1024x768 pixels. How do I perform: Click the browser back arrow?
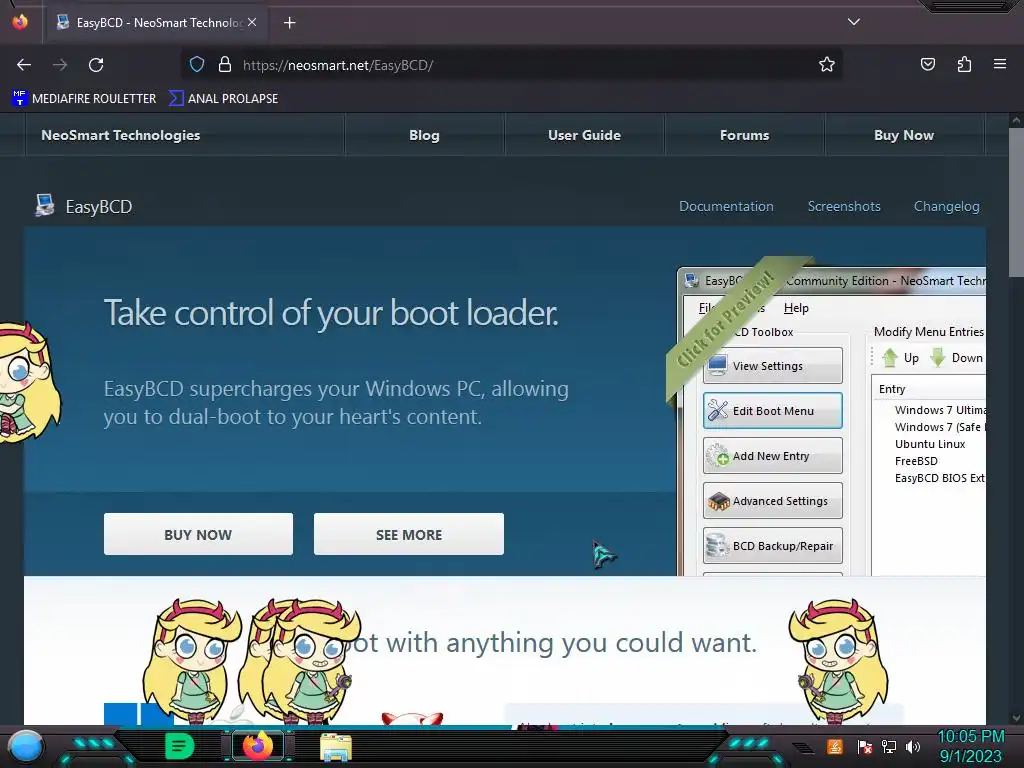point(24,65)
